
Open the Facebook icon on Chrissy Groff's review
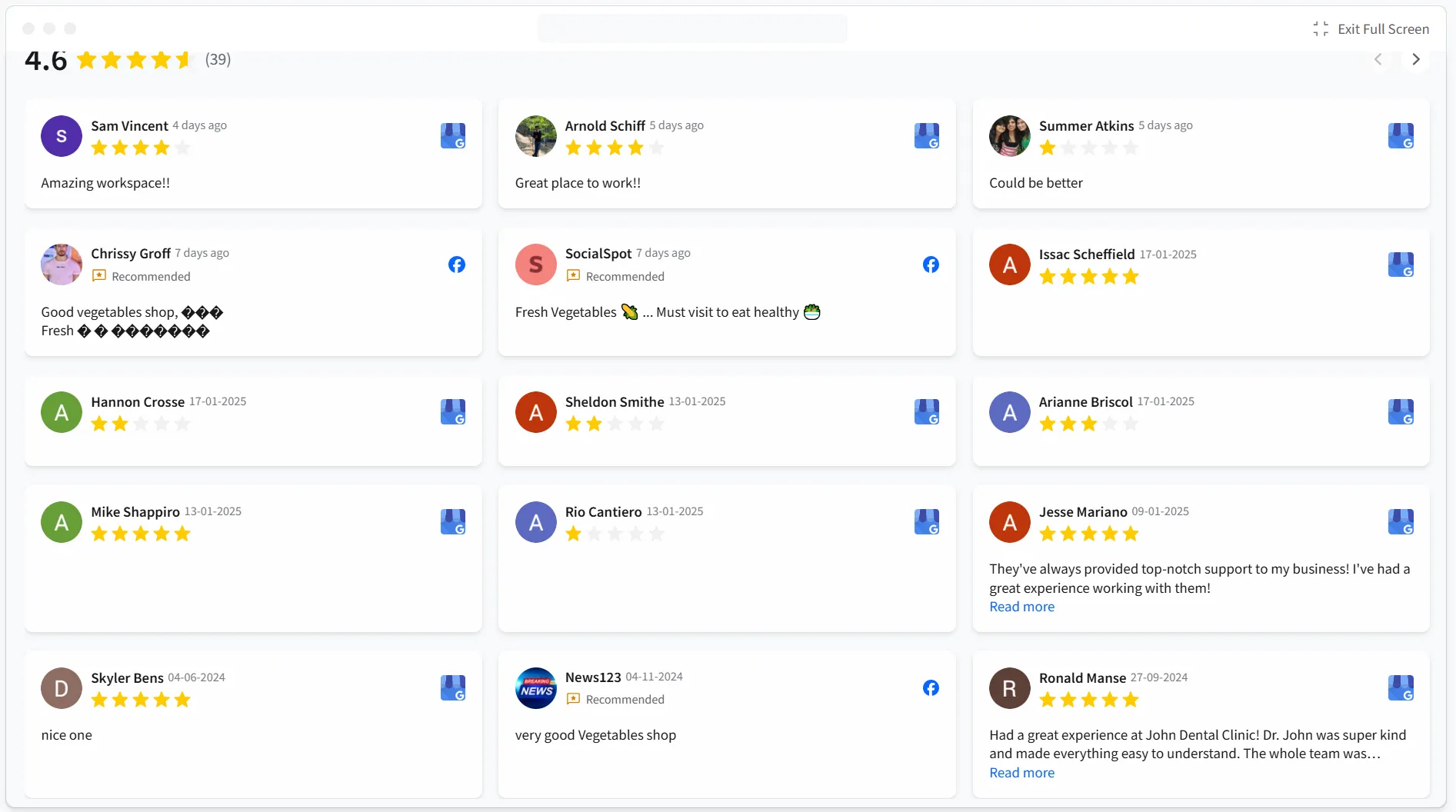click(x=456, y=265)
